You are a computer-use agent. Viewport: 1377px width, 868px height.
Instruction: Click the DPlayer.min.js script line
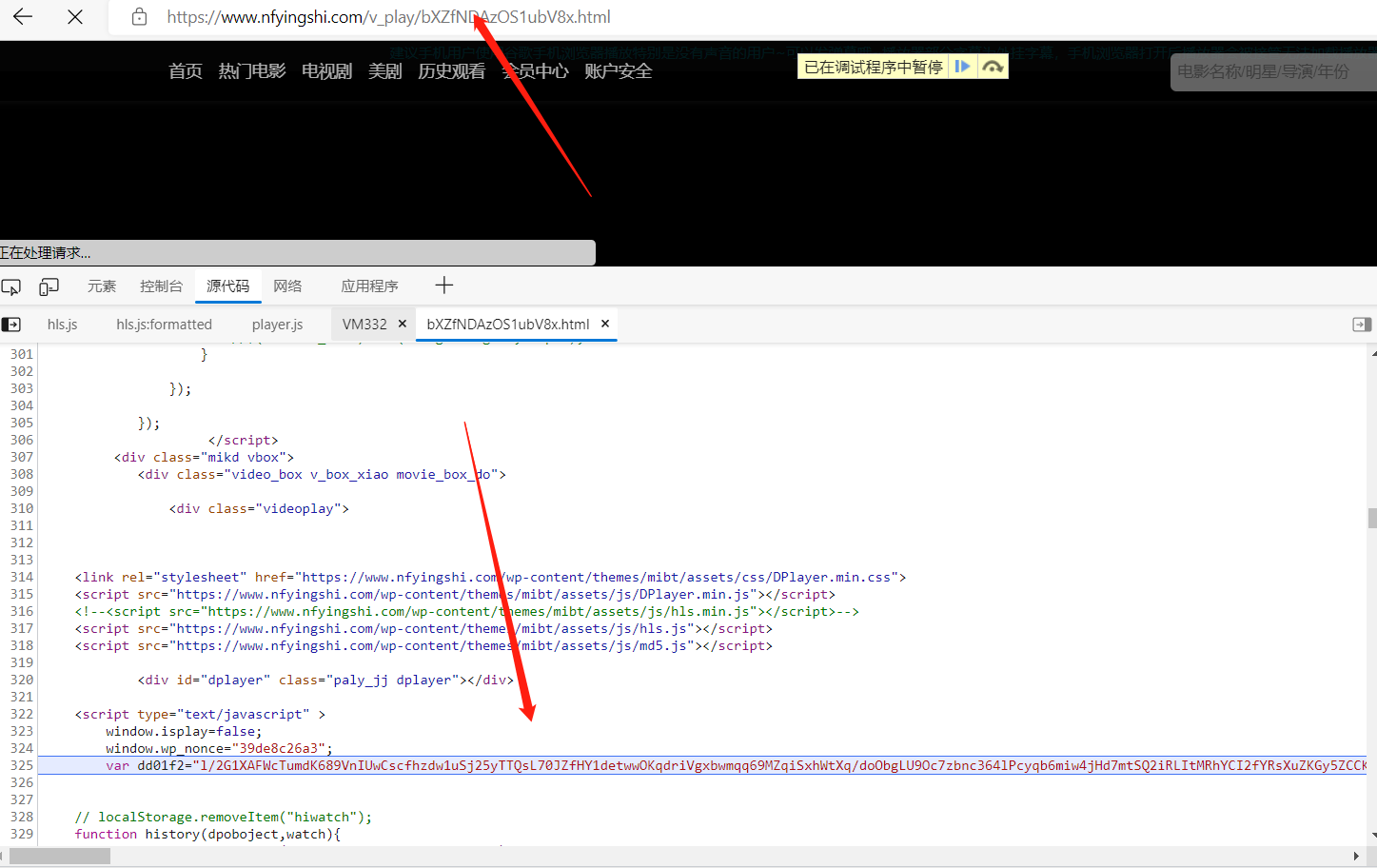(x=456, y=594)
